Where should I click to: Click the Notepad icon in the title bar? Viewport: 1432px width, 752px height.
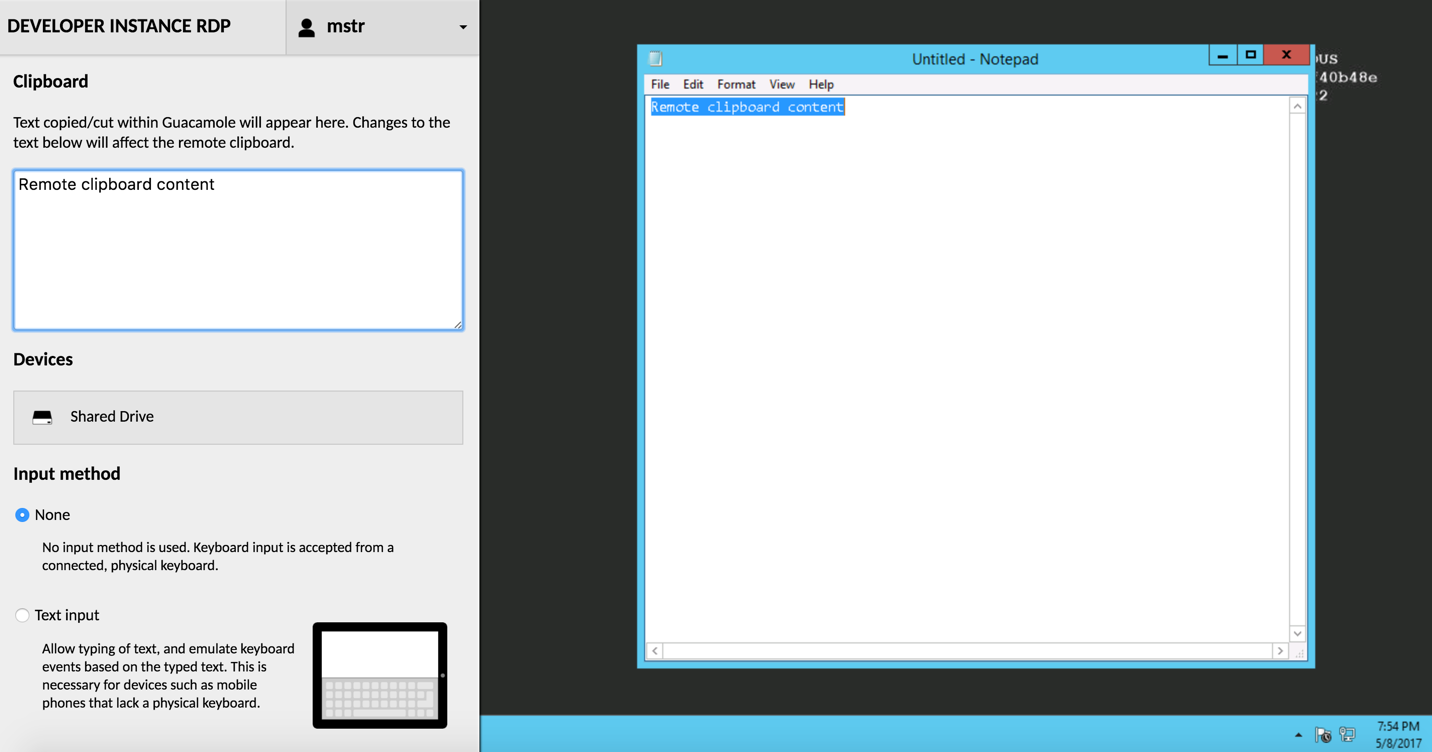654,59
